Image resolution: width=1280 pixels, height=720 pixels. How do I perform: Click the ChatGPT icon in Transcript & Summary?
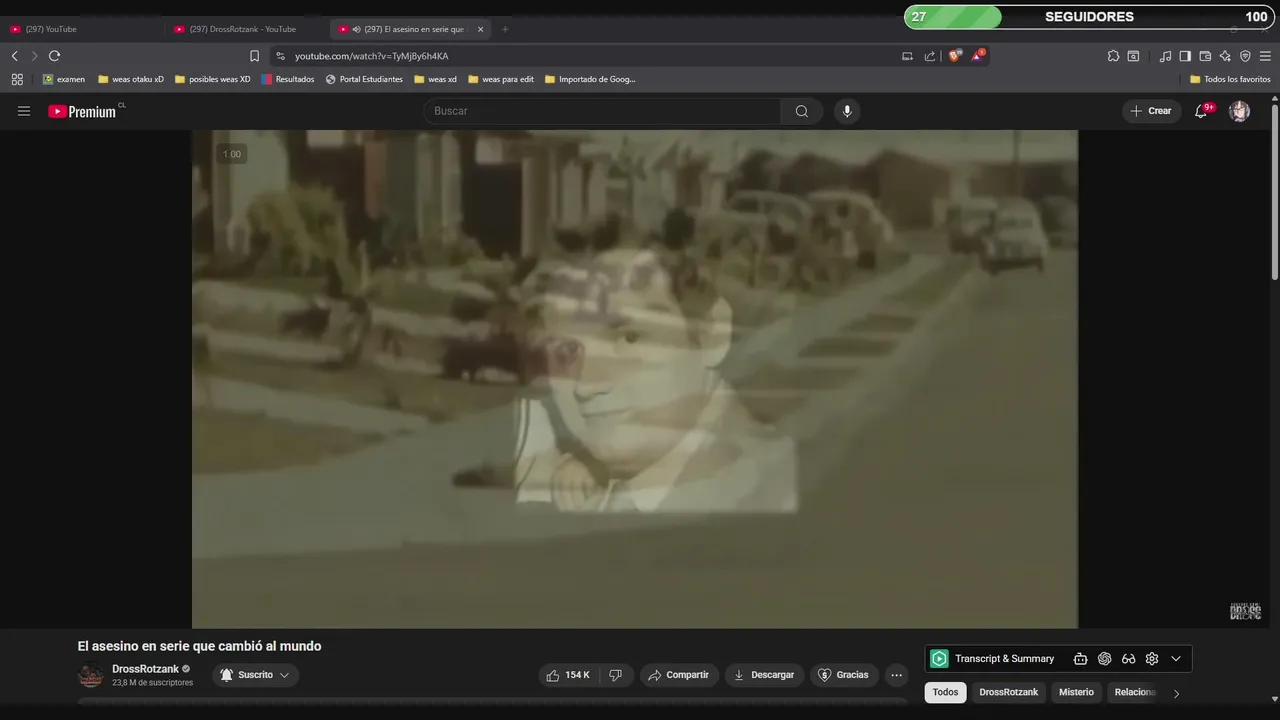pos(1104,658)
